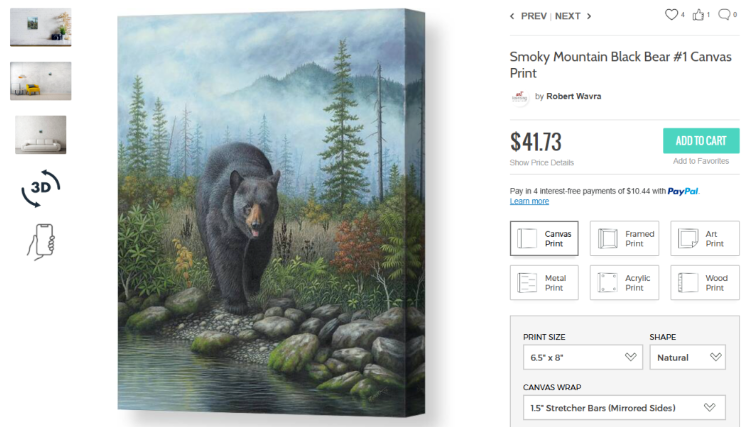Open the Print Size dropdown
This screenshot has height=434, width=745.
click(x=582, y=357)
